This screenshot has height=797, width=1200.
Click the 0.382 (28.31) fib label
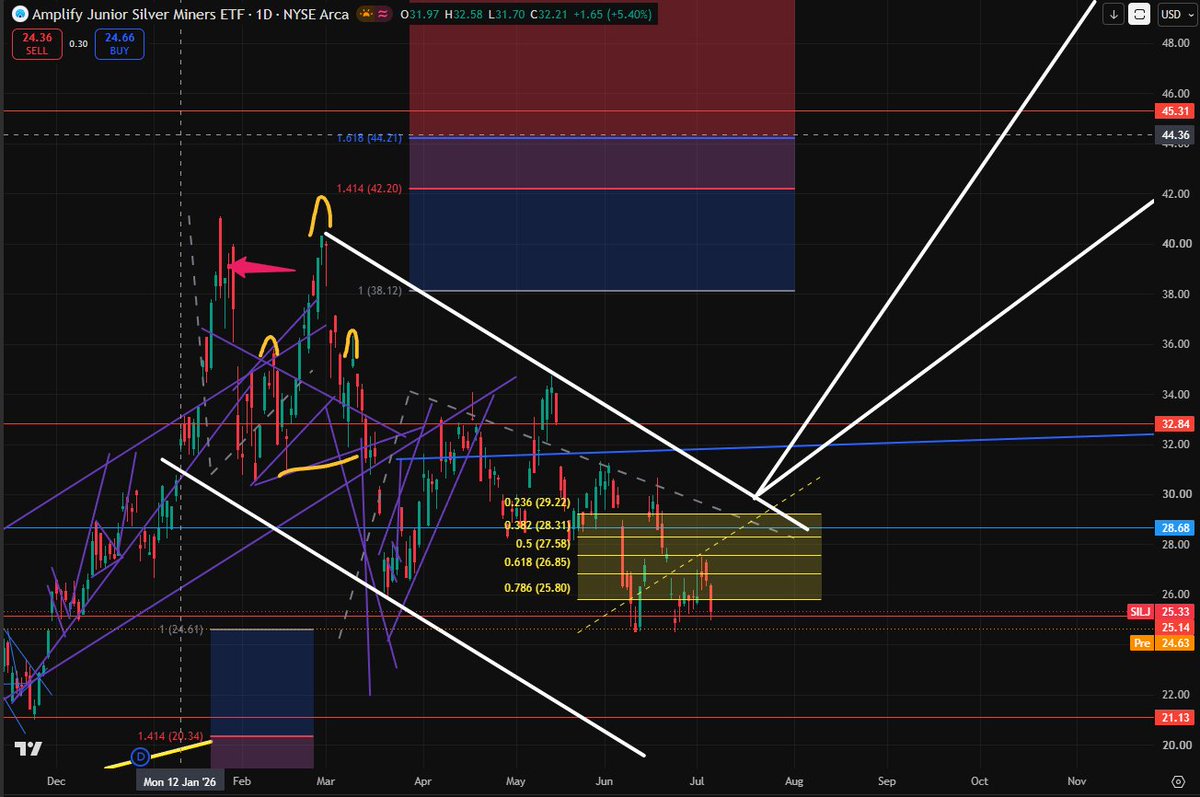click(535, 523)
